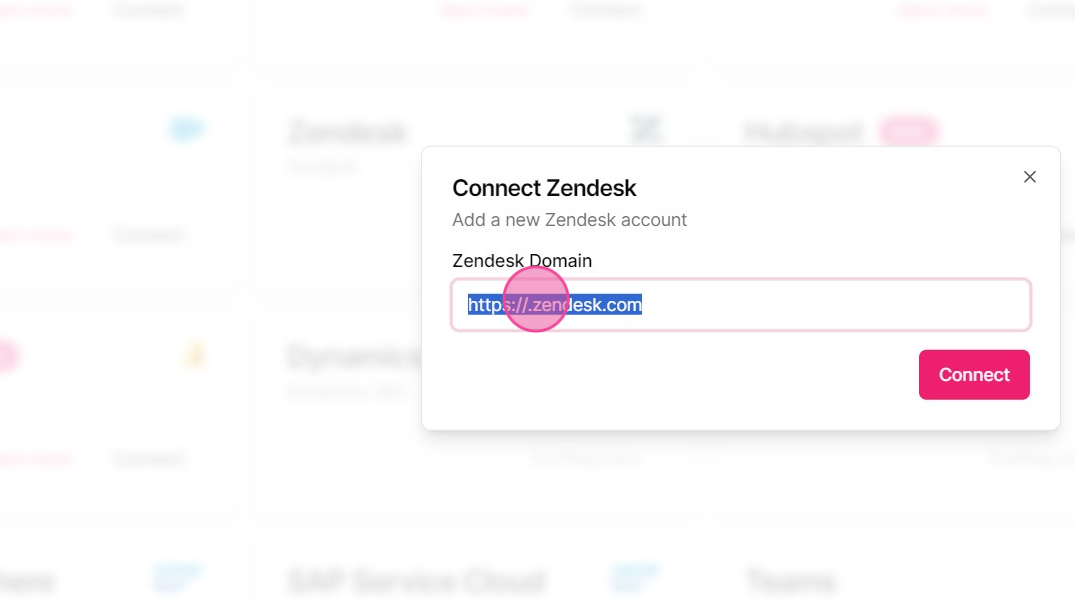Click the yellow app icon in the left column
This screenshot has height=601, width=1075.
(x=194, y=354)
